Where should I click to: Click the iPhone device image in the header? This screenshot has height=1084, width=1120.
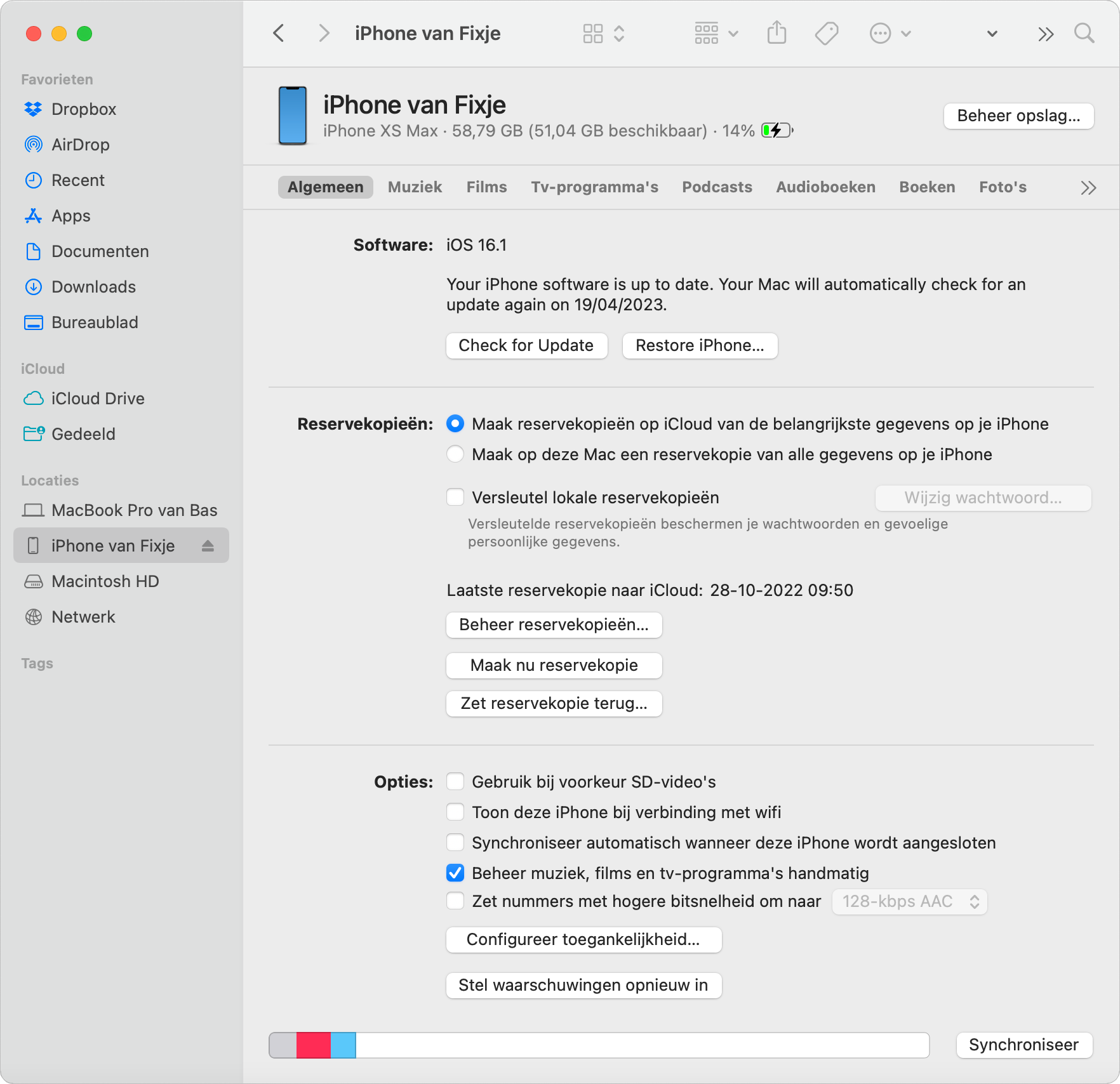(x=293, y=116)
